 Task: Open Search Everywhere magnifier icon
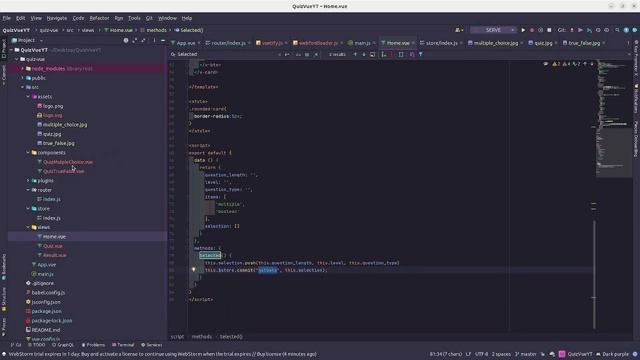617,30
